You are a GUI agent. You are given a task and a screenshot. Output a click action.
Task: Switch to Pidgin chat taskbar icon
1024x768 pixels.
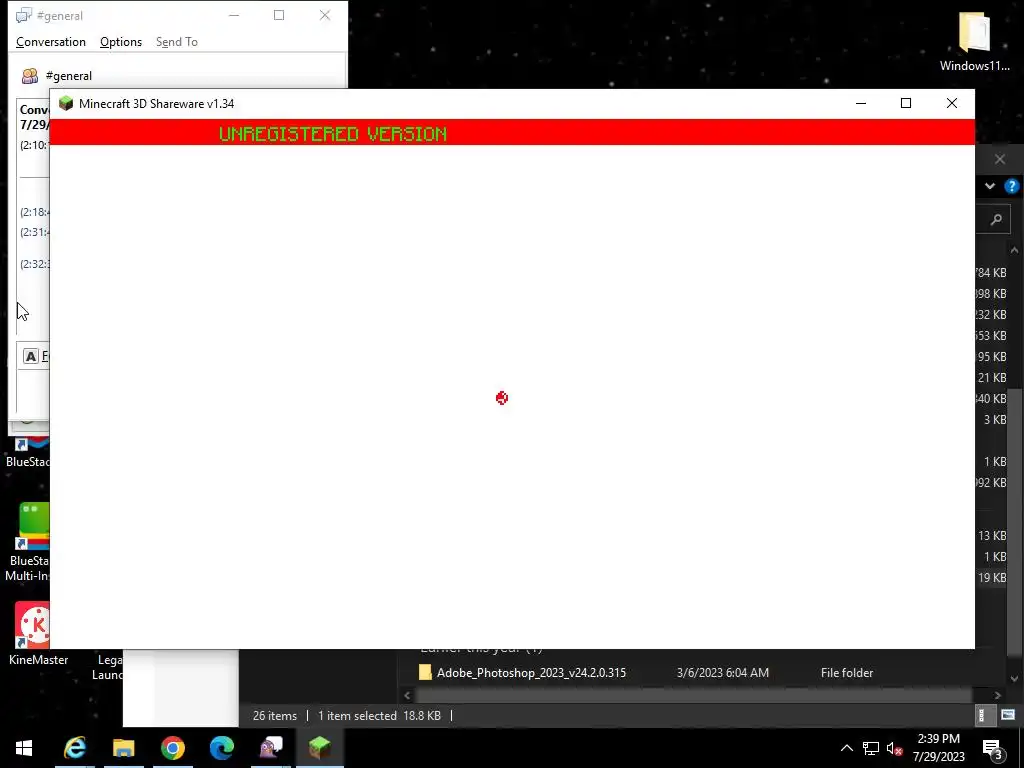(271, 748)
